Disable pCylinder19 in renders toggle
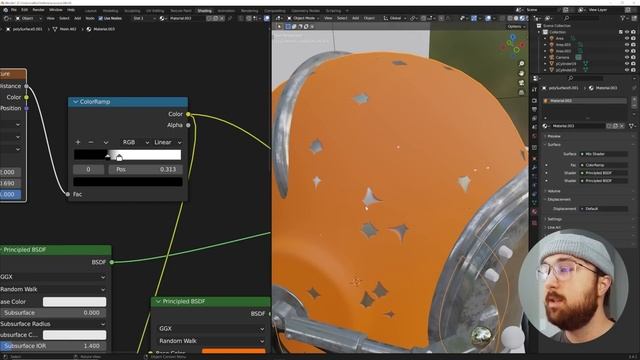640x360 pixels. pyautogui.click(x=633, y=64)
